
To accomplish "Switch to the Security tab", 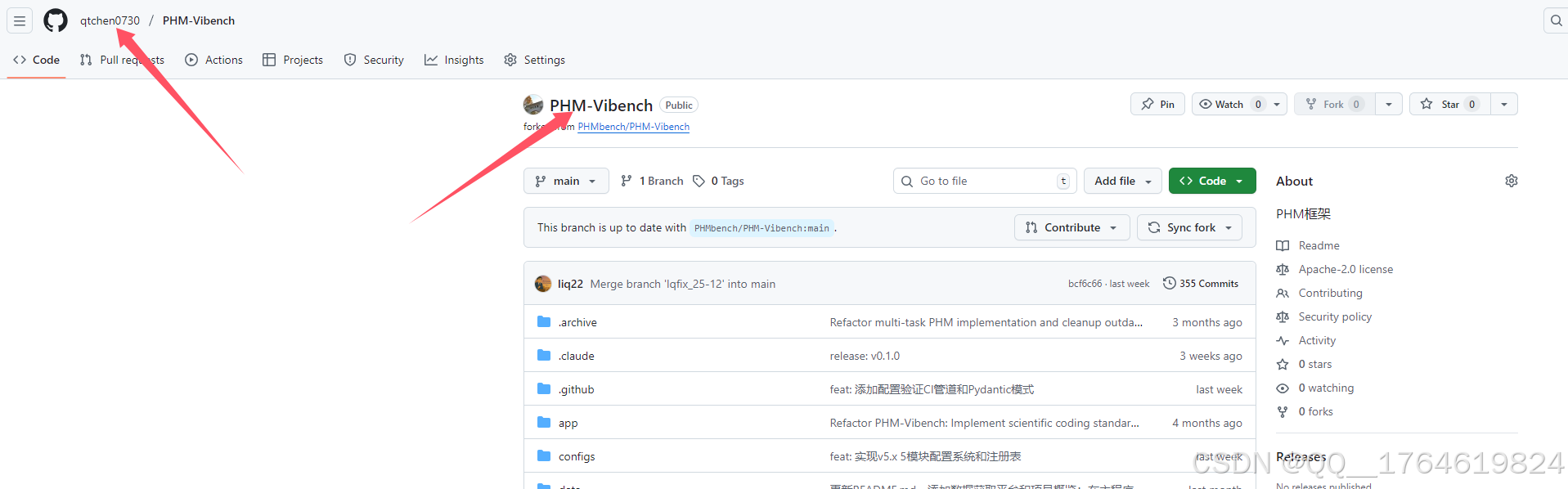I will (374, 60).
